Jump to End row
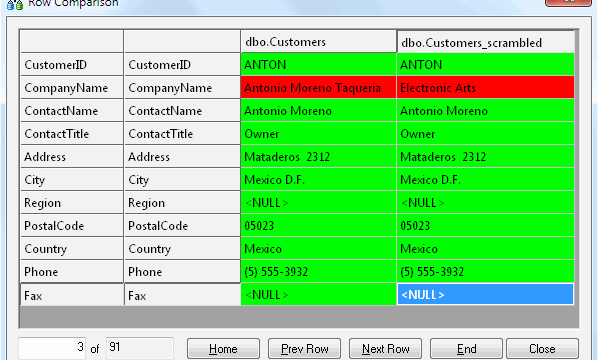Viewport: 598px width, 360px height. 466,349
